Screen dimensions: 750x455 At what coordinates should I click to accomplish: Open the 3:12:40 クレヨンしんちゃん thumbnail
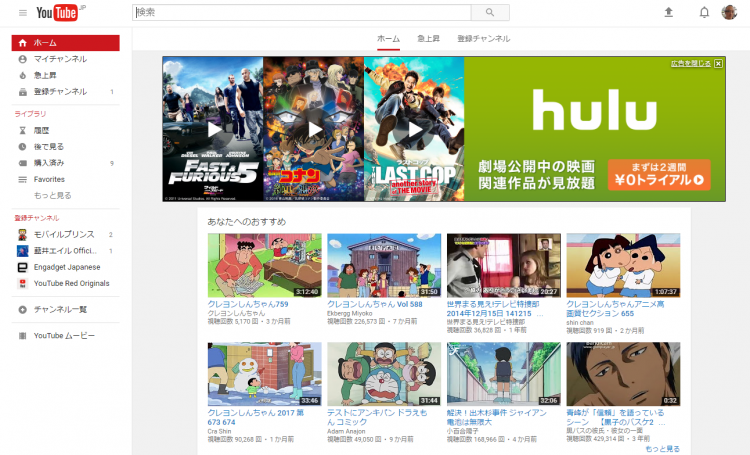(265, 266)
